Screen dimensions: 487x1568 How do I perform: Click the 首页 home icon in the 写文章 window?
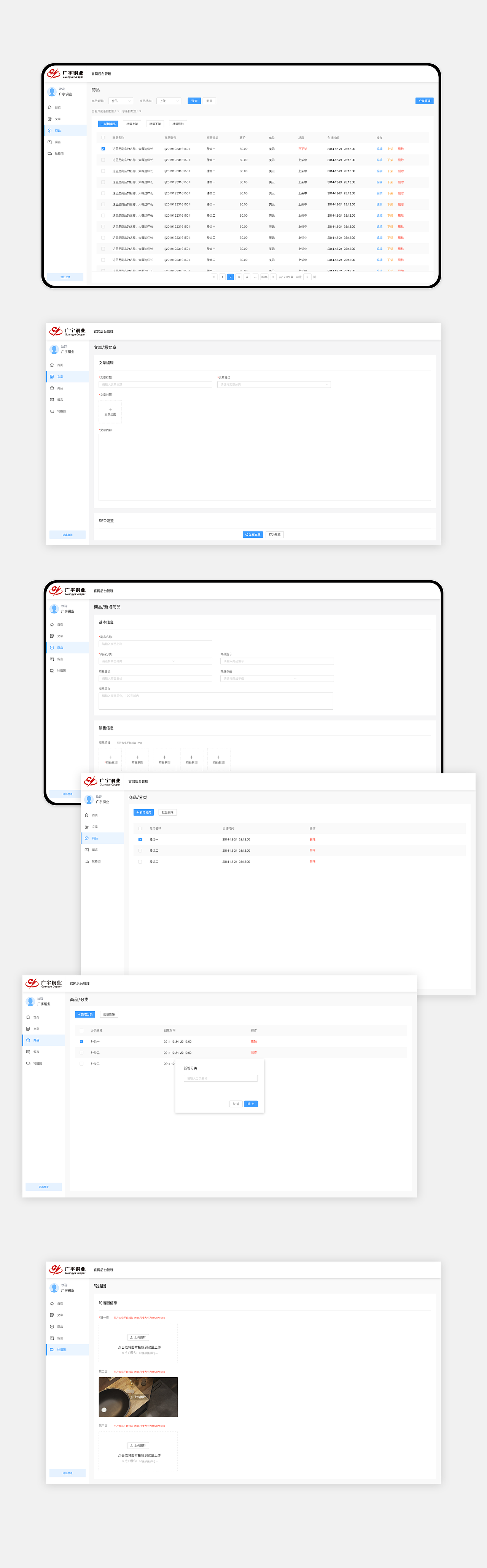click(52, 365)
